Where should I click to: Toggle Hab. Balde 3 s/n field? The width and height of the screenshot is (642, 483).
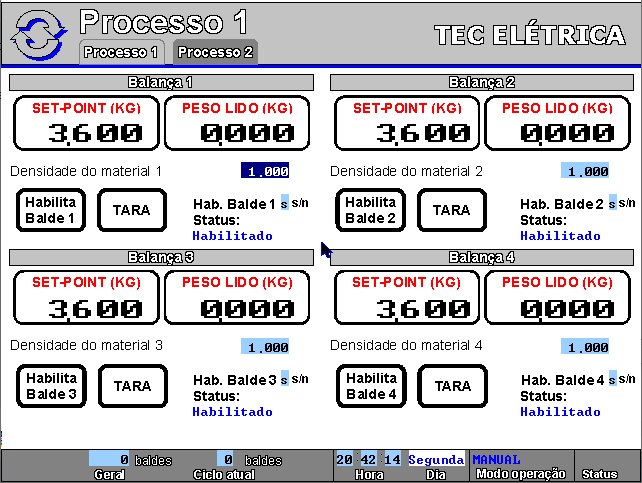[x=284, y=379]
